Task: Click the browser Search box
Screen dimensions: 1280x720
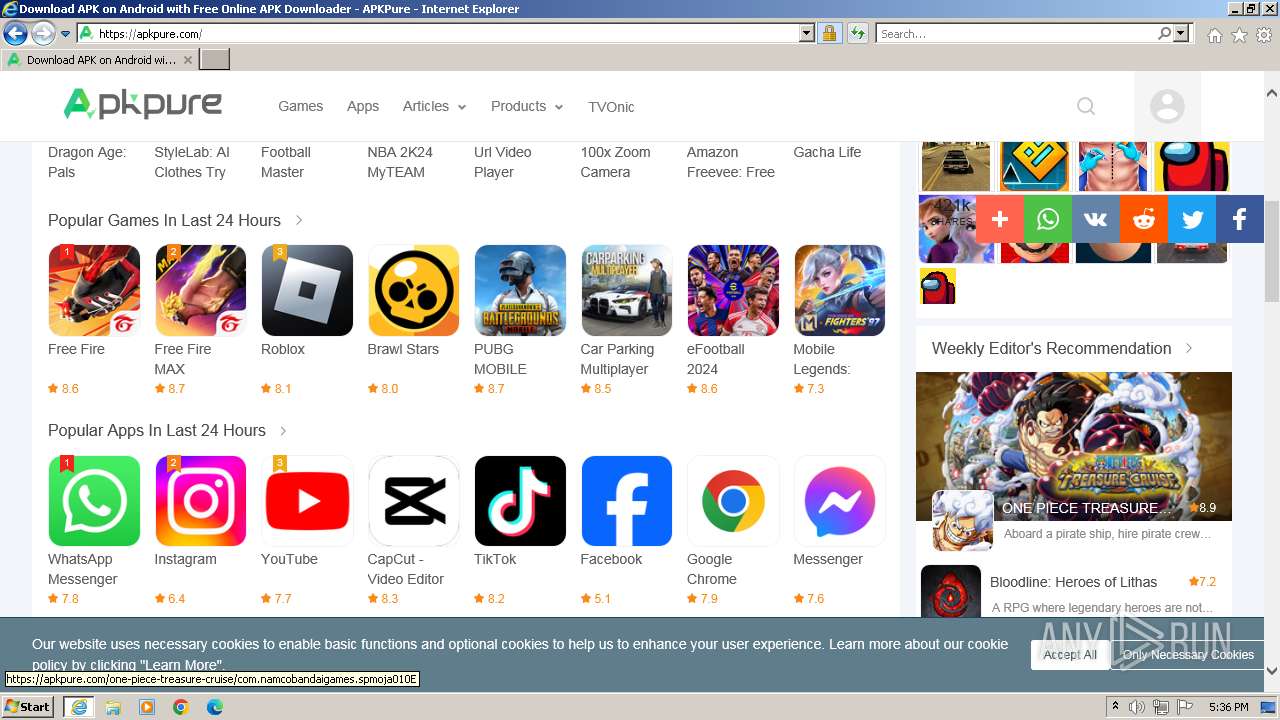Action: tap(1016, 33)
